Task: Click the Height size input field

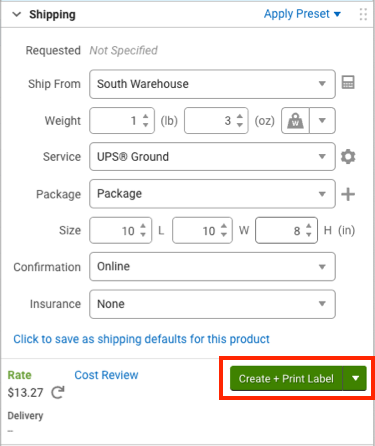Action: [x=286, y=230]
